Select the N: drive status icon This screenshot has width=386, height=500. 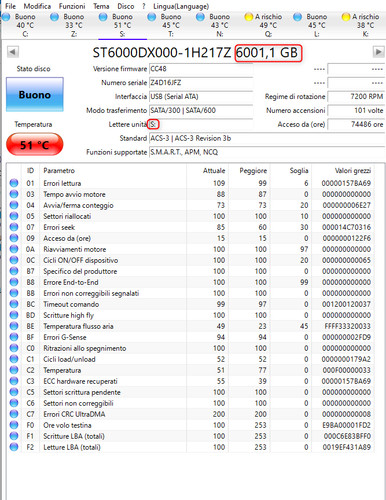tap(200, 17)
